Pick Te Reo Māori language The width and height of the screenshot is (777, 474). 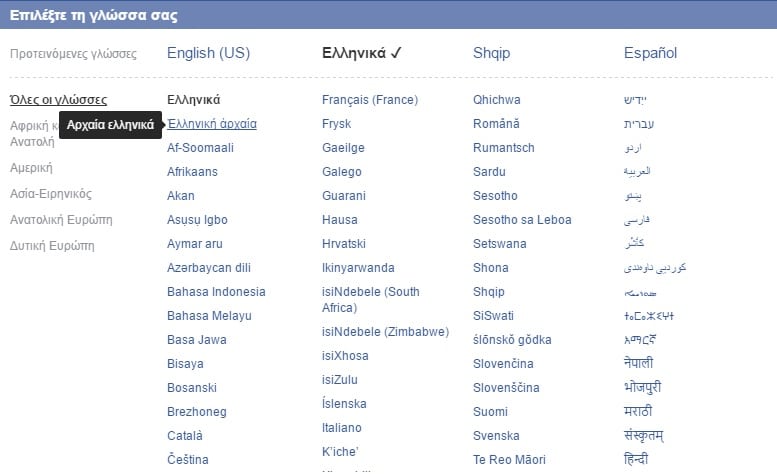point(509,460)
